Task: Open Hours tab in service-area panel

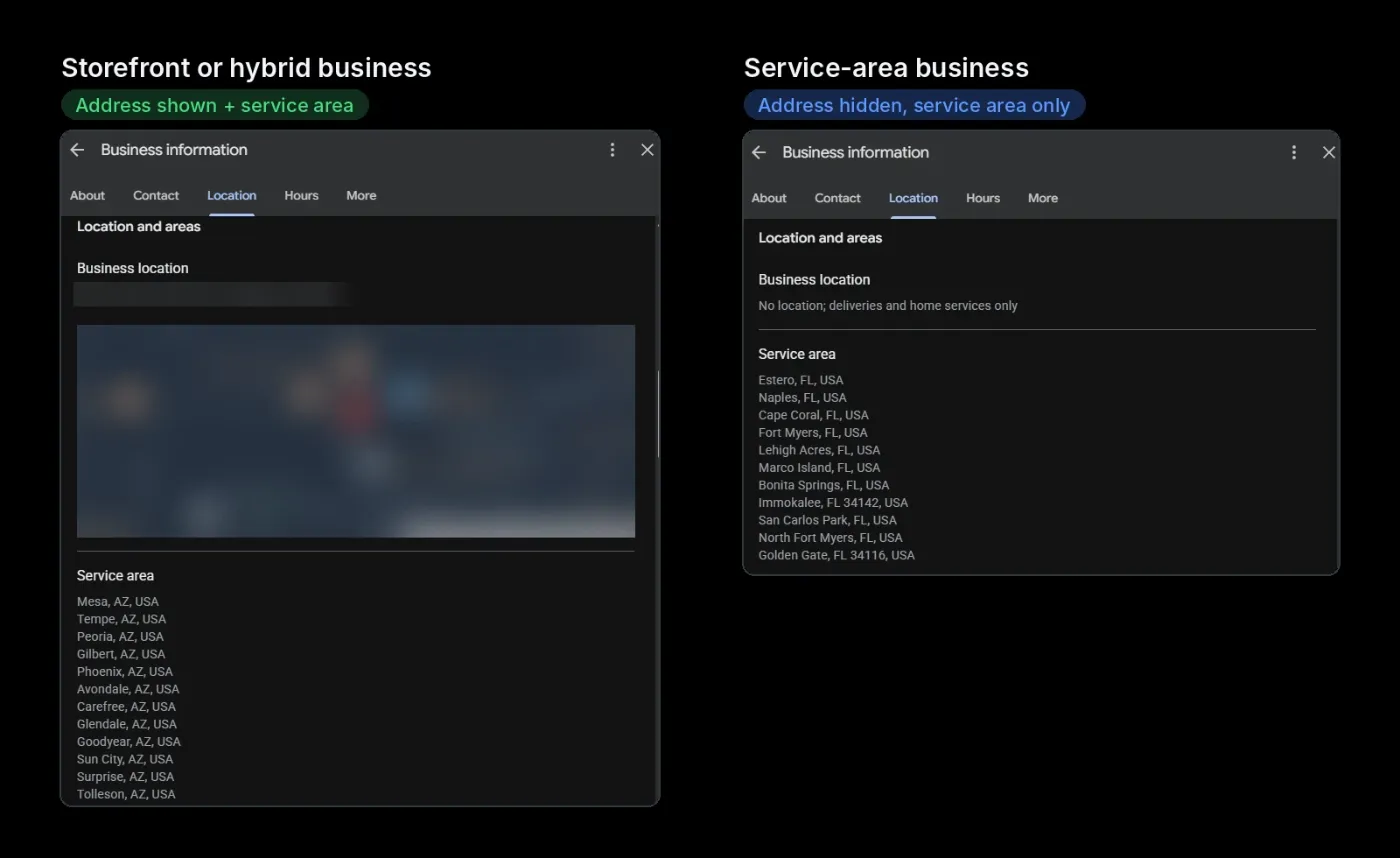Action: 983,198
